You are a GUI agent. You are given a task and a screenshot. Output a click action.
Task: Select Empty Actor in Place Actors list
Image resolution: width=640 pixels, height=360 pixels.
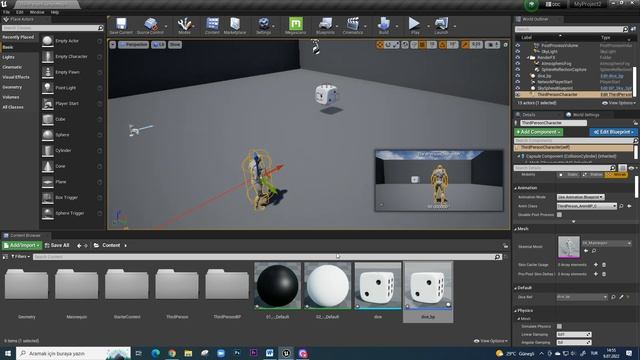click(72, 41)
